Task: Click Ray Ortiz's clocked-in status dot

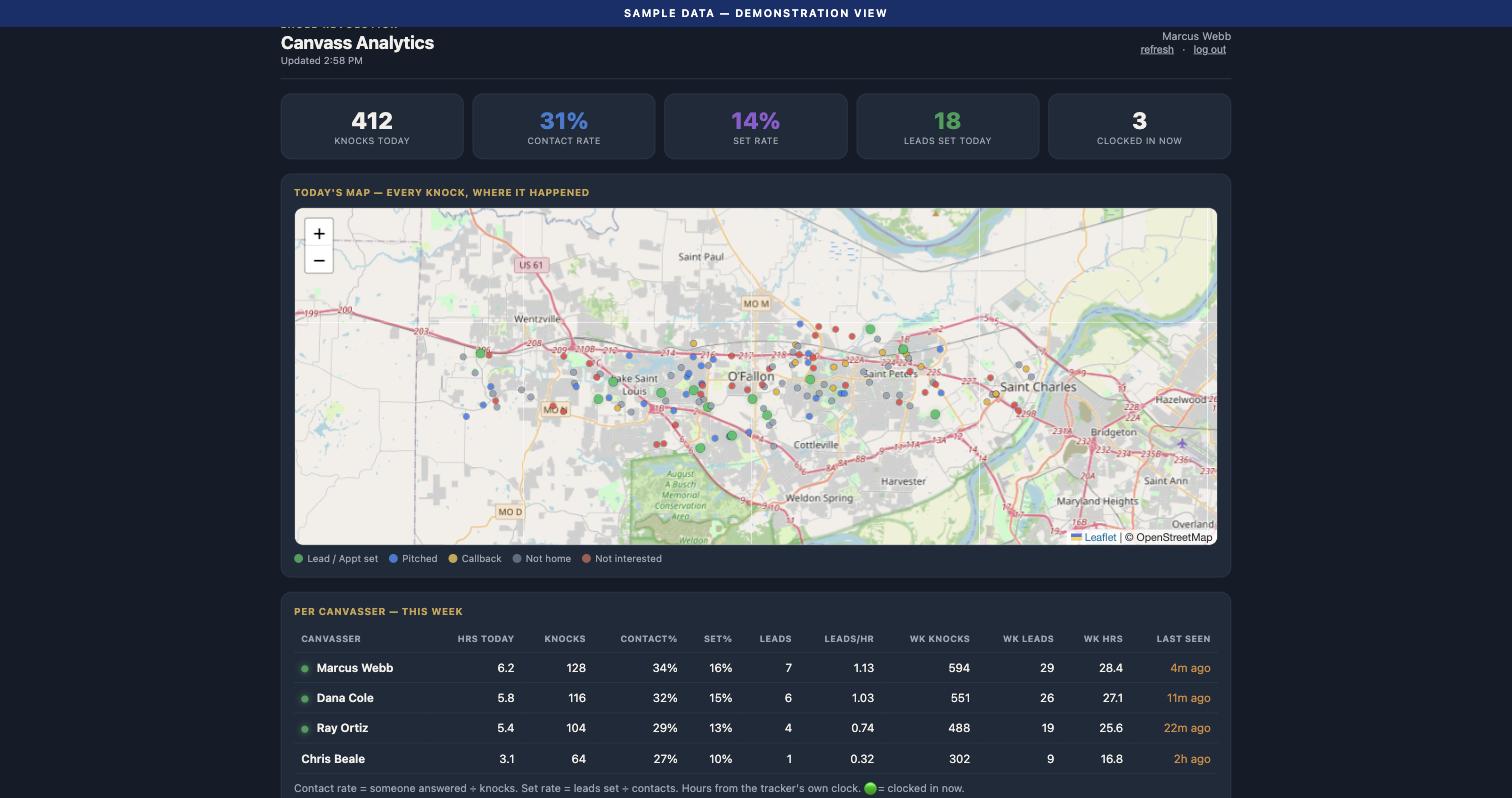Action: [305, 729]
